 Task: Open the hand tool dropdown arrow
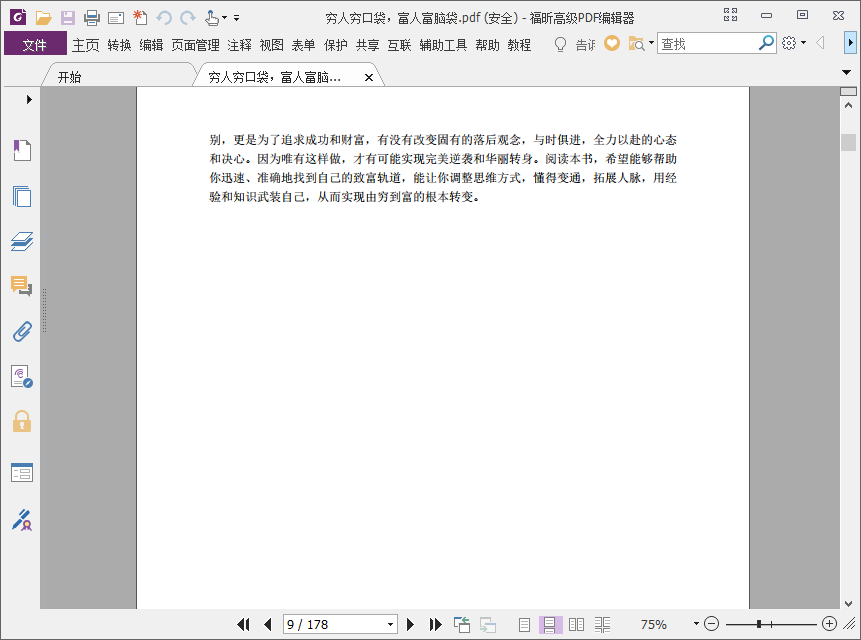225,18
